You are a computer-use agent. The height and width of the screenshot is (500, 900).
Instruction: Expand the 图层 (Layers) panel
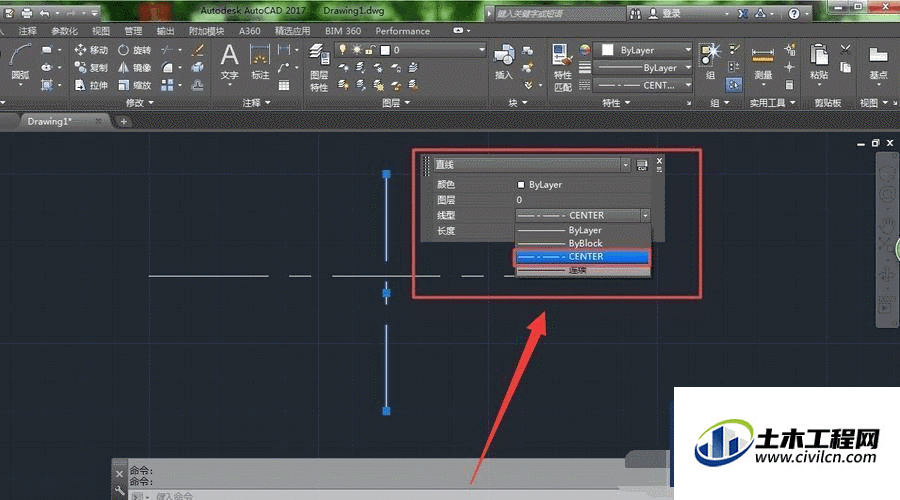395,103
